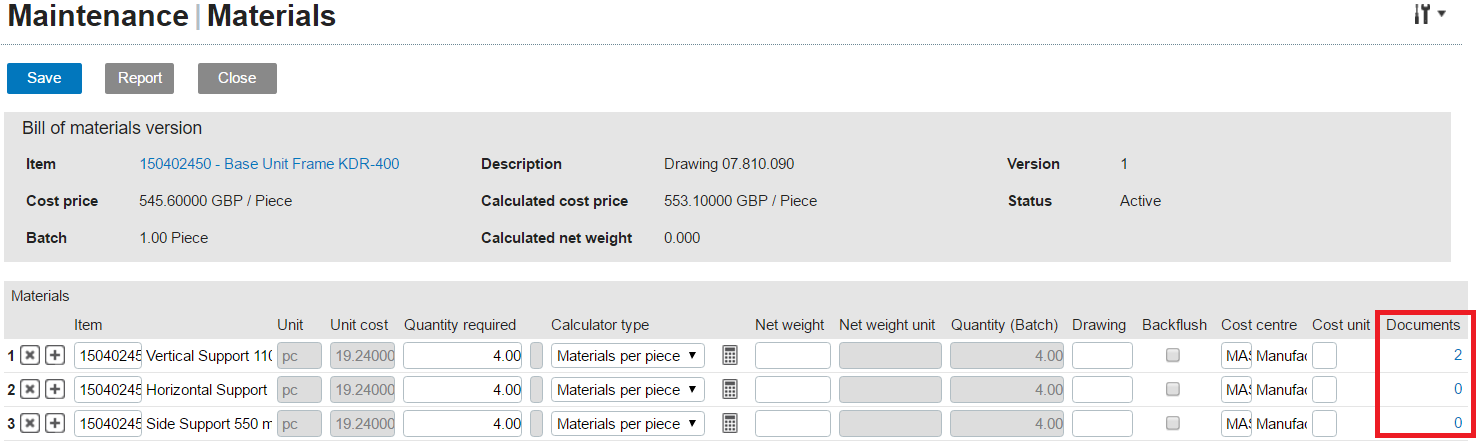
Task: Click the delete X icon on row 2
Action: tap(30, 390)
